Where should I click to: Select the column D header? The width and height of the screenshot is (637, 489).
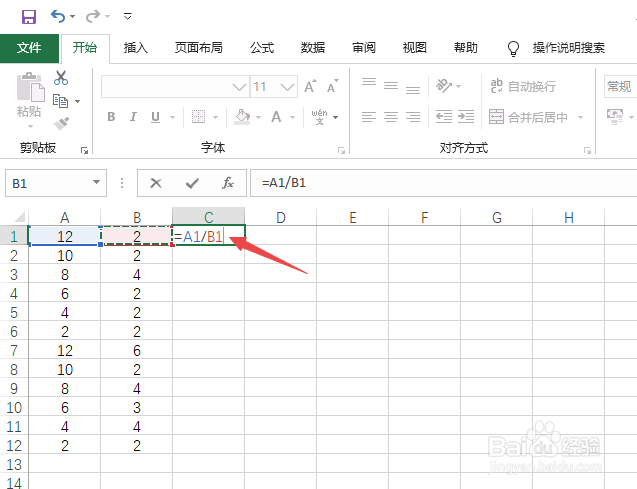click(x=281, y=218)
